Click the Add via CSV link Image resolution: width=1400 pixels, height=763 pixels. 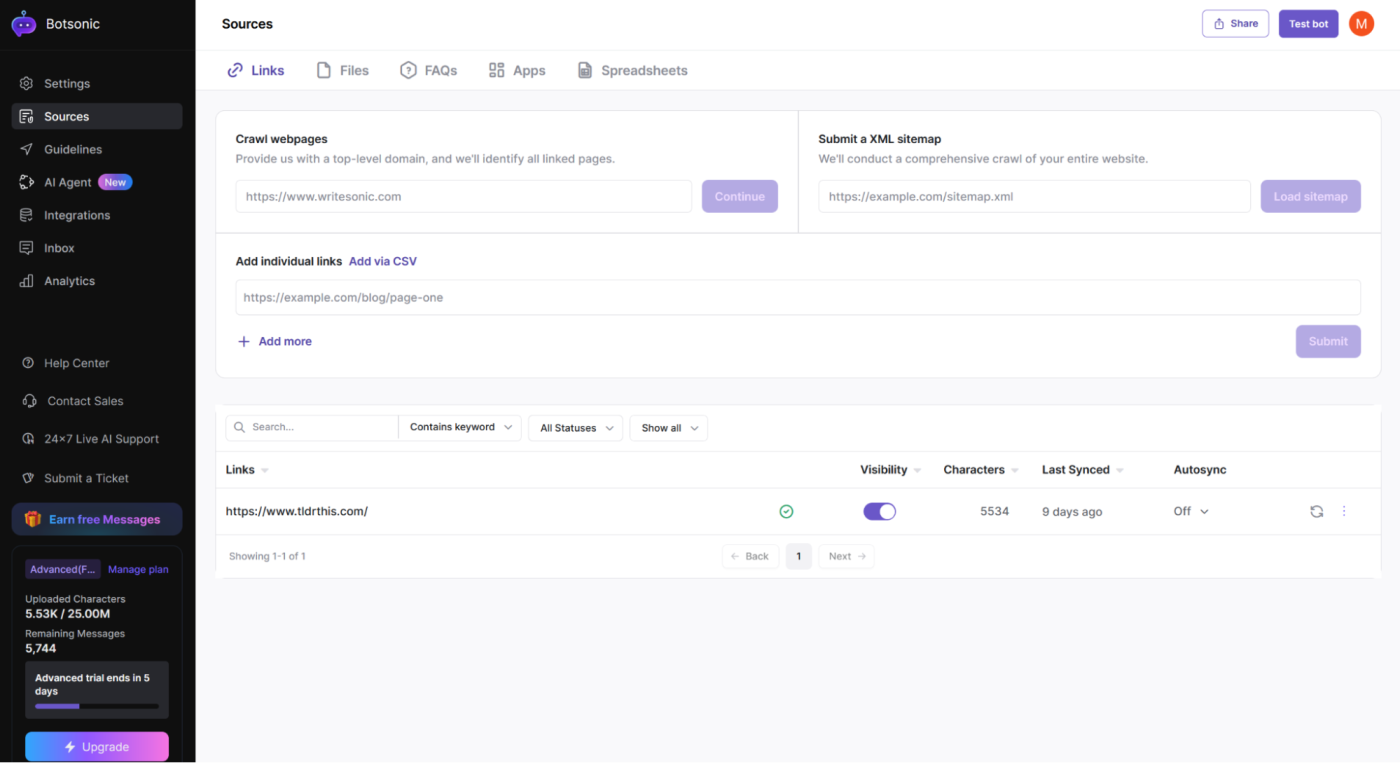[x=383, y=262]
